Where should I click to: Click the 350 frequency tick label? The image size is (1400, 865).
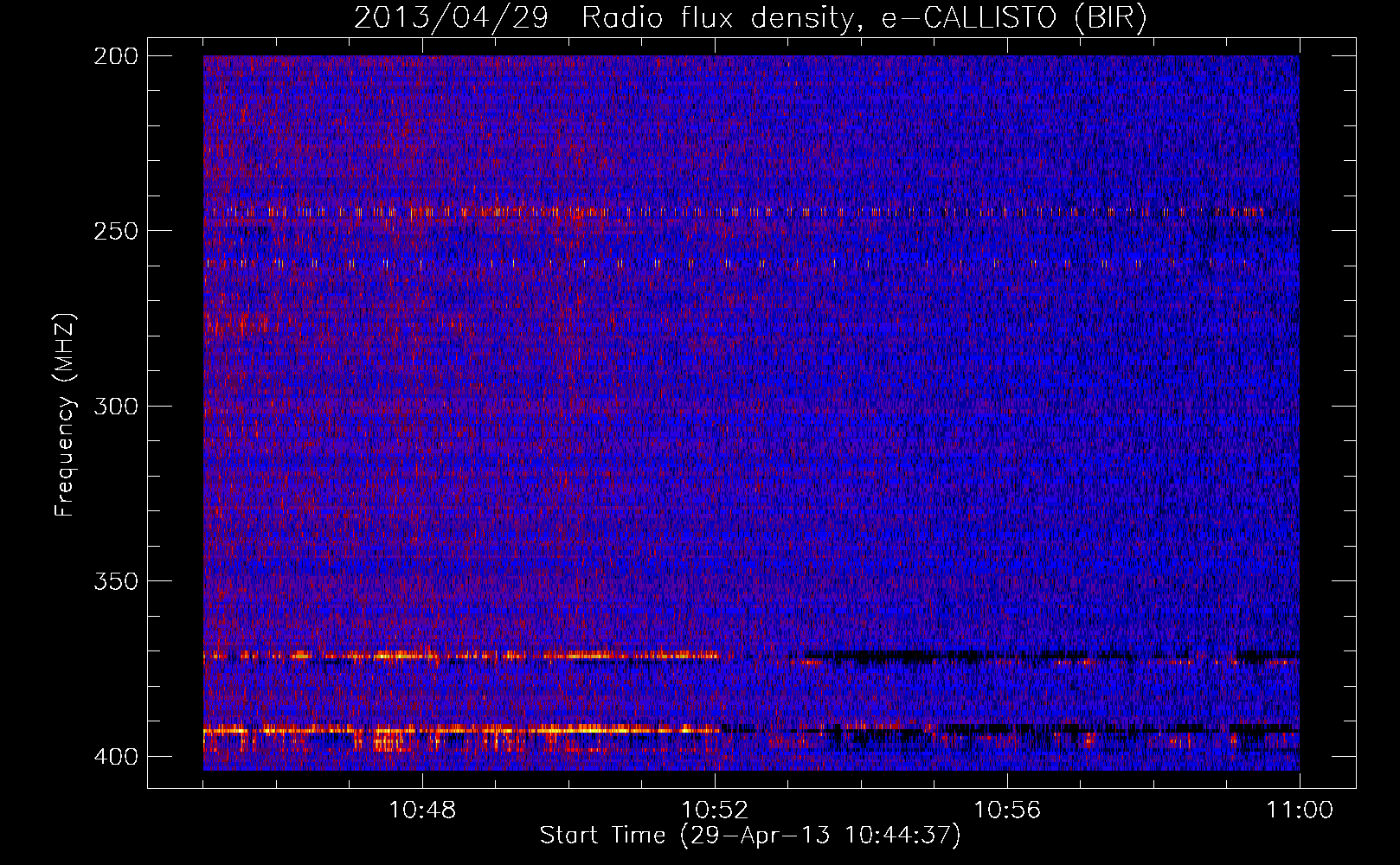pos(116,580)
